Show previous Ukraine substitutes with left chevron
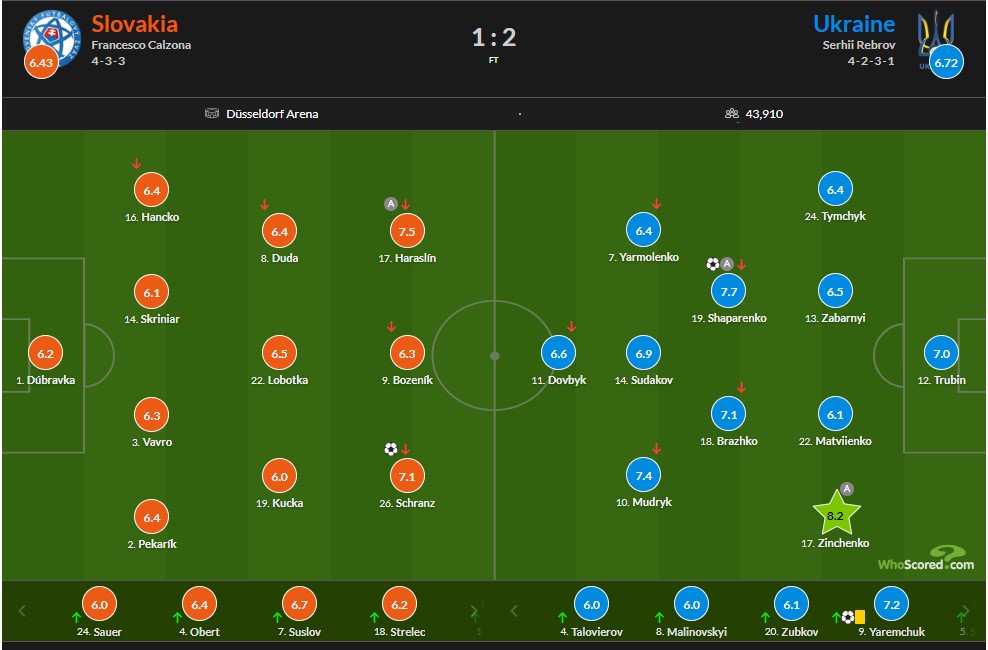 (514, 610)
